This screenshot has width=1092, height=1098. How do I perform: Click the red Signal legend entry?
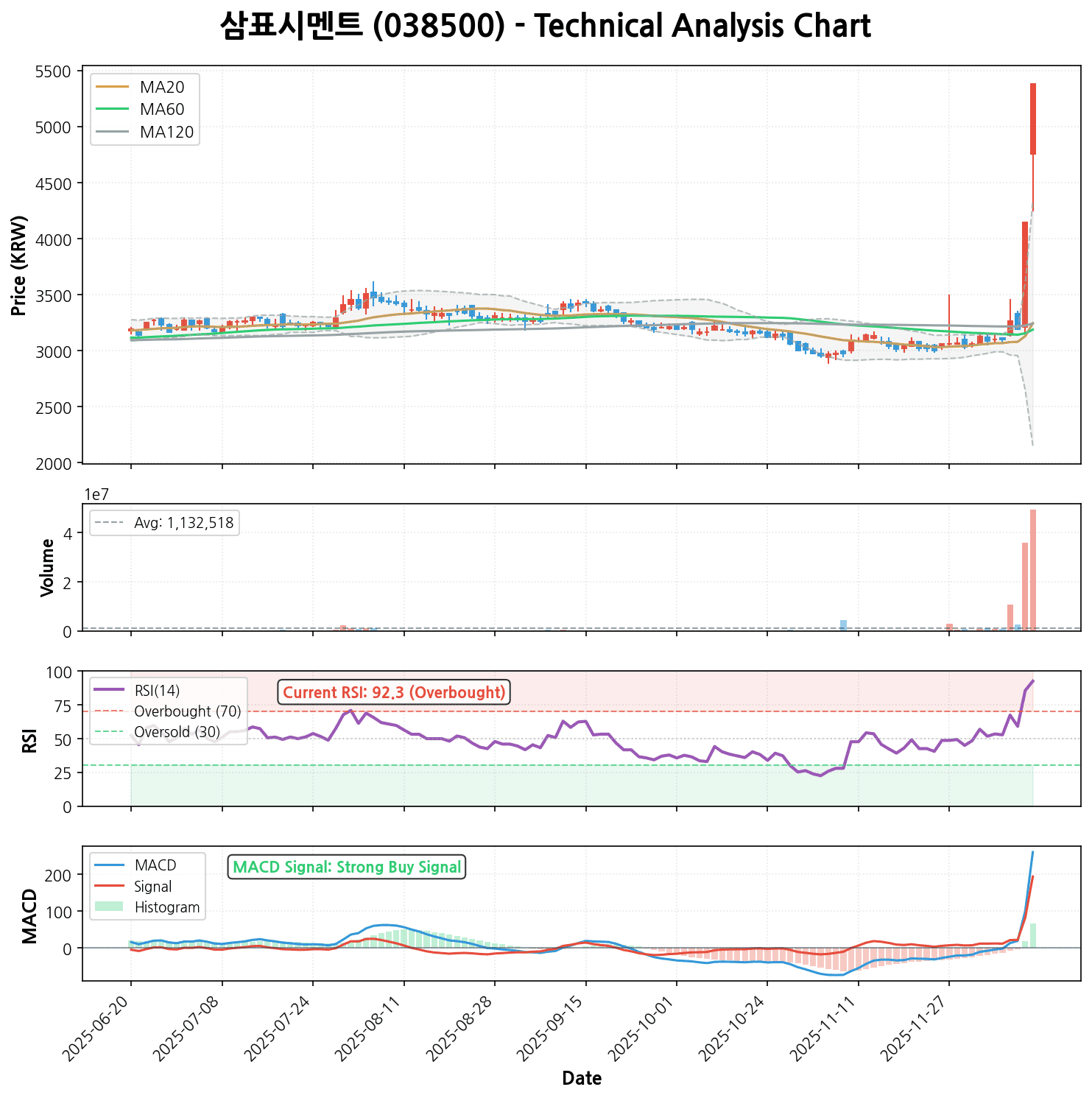coord(153,887)
